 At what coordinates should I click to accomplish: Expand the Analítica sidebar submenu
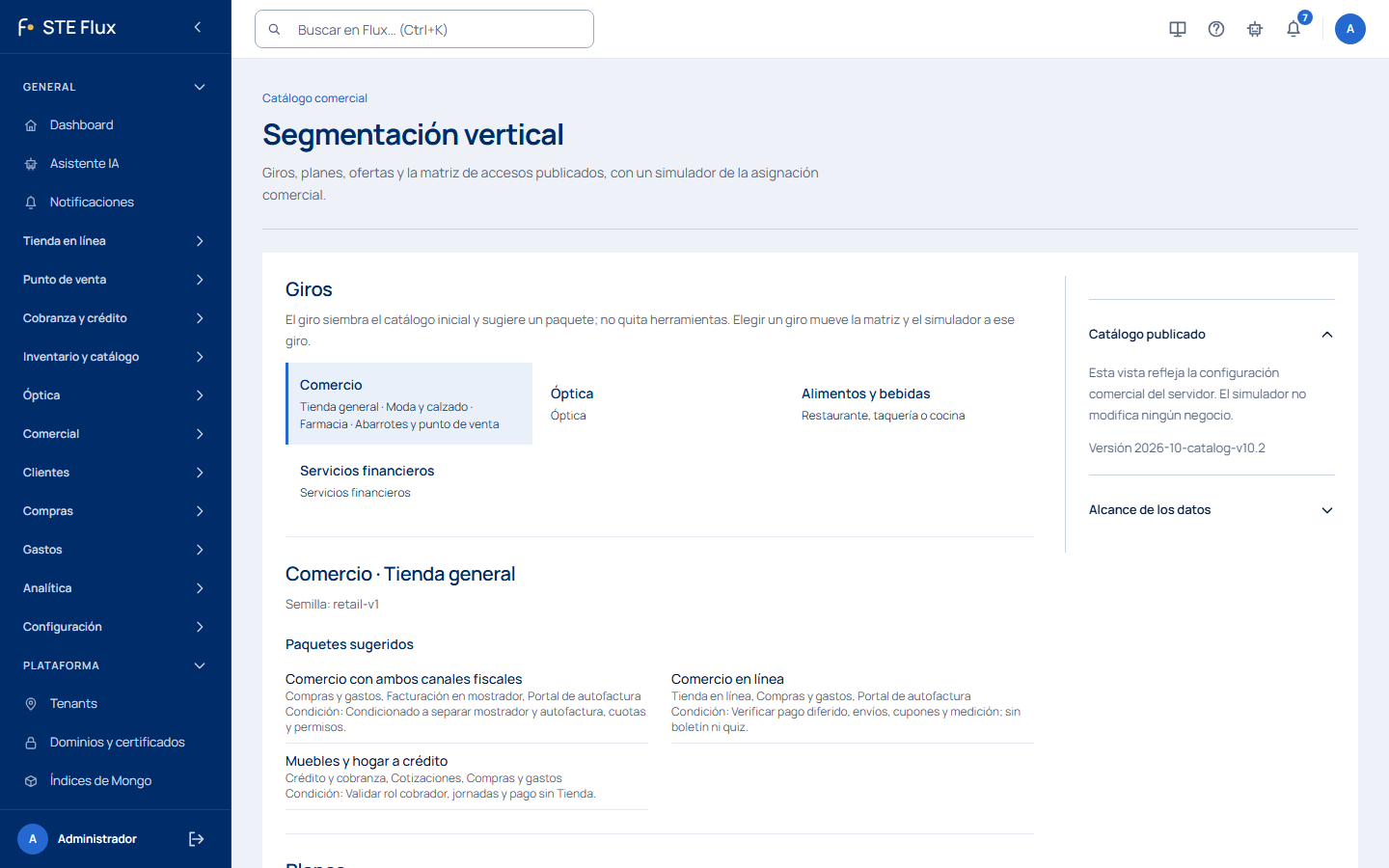[116, 588]
